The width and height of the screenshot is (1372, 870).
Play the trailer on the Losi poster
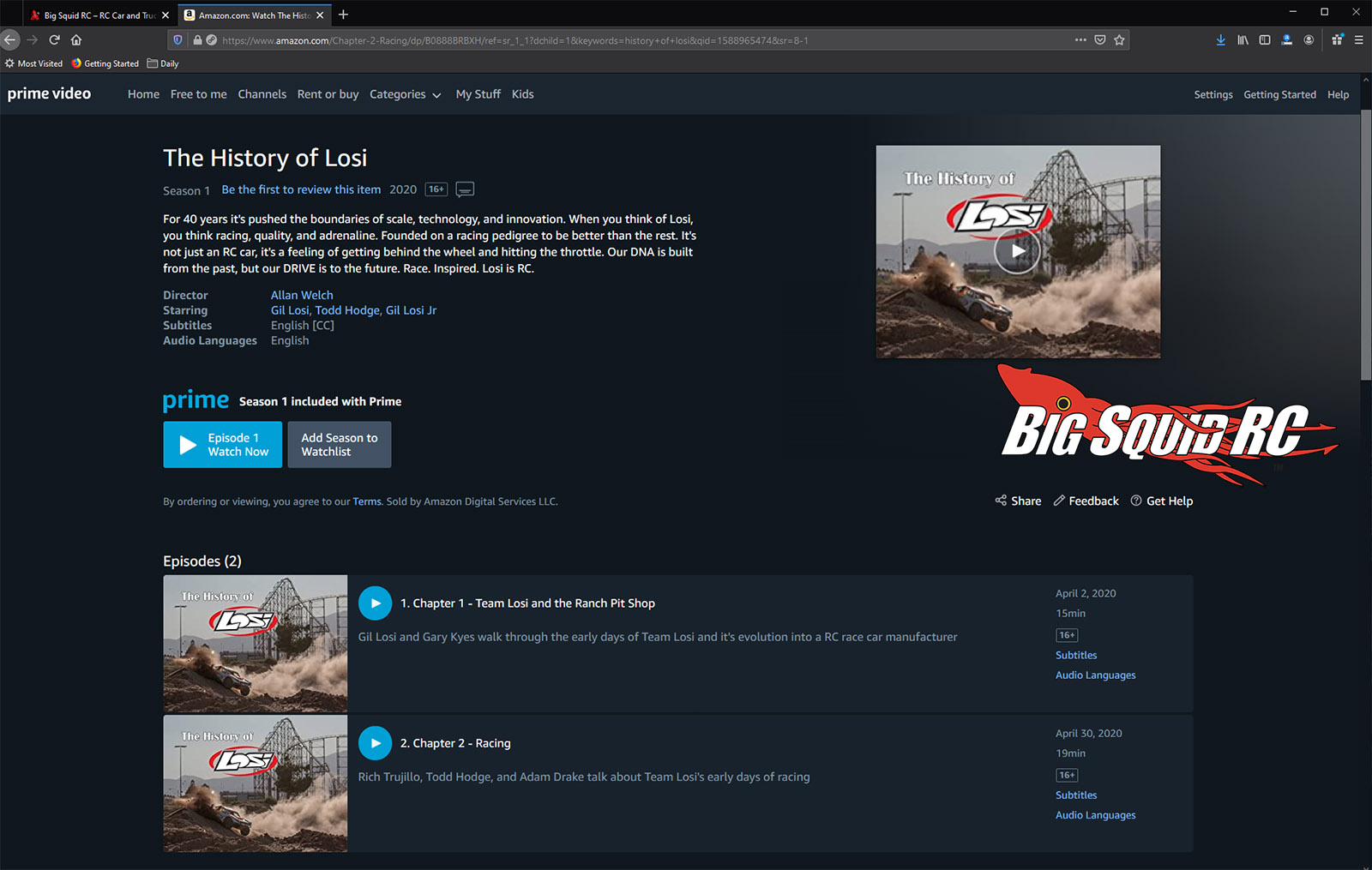tap(1017, 251)
